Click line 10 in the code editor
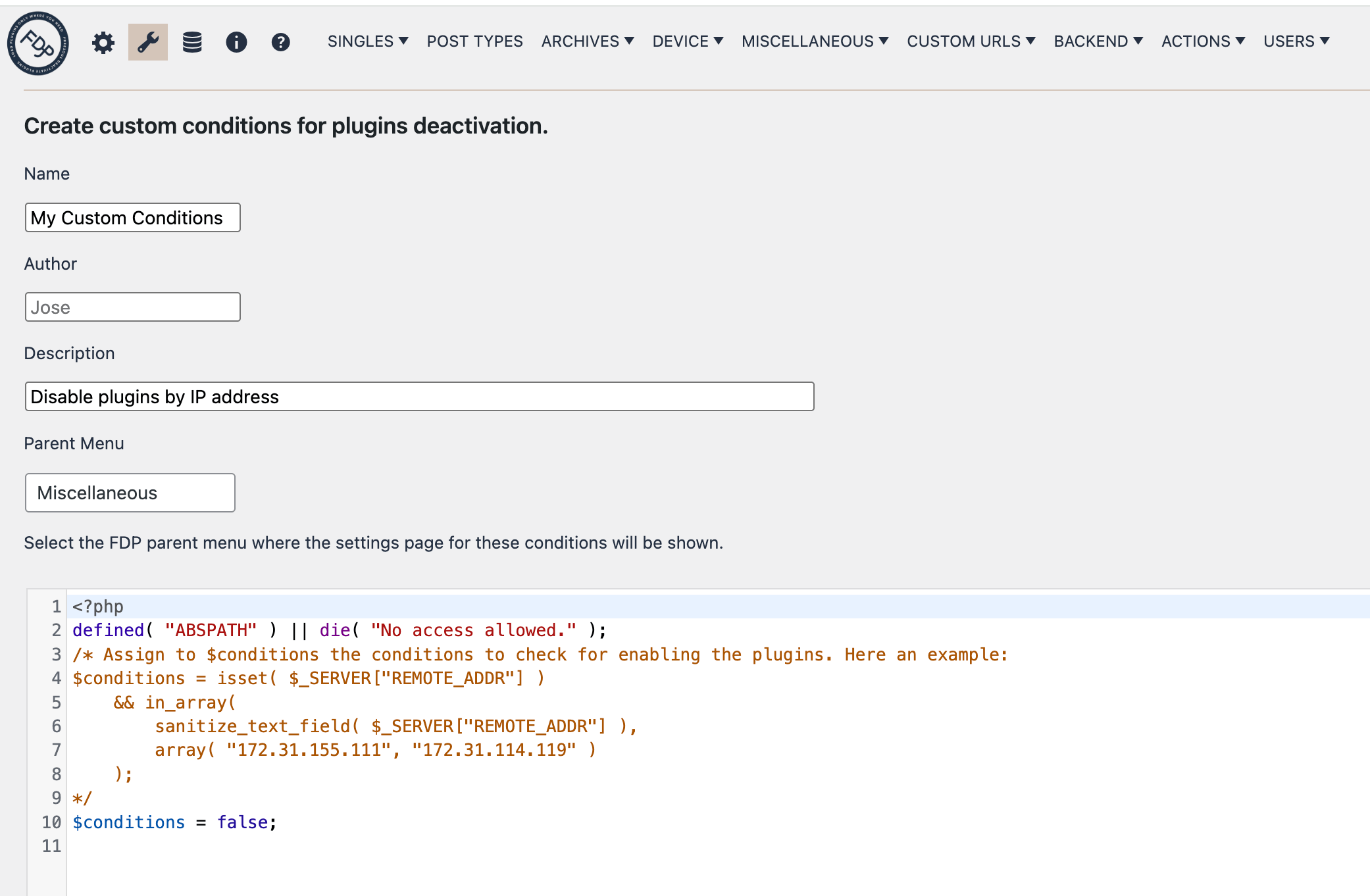Viewport: 1370px width, 896px height. point(174,822)
